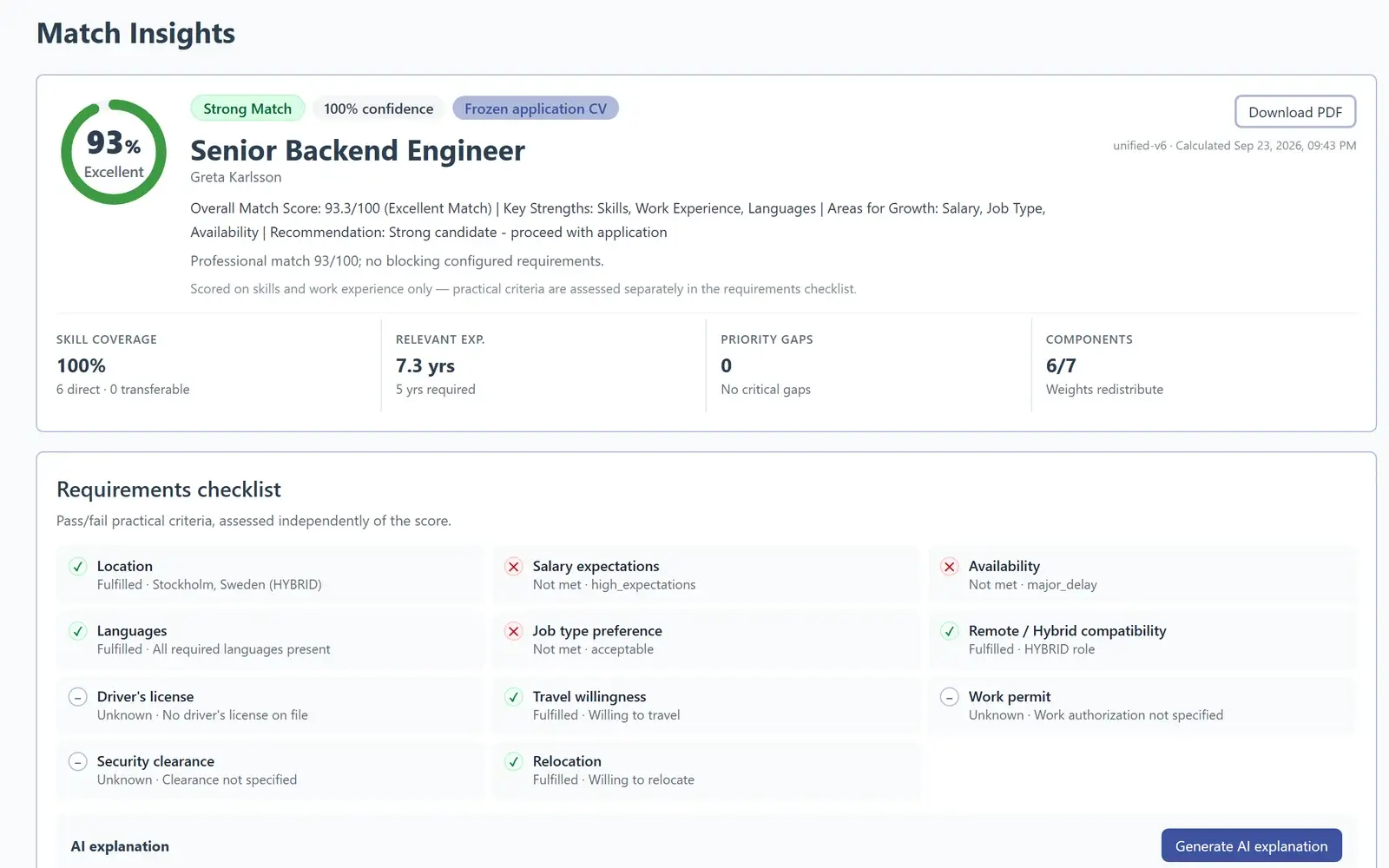Click the AI explanation section label
The image size is (1389, 868).
point(120,846)
